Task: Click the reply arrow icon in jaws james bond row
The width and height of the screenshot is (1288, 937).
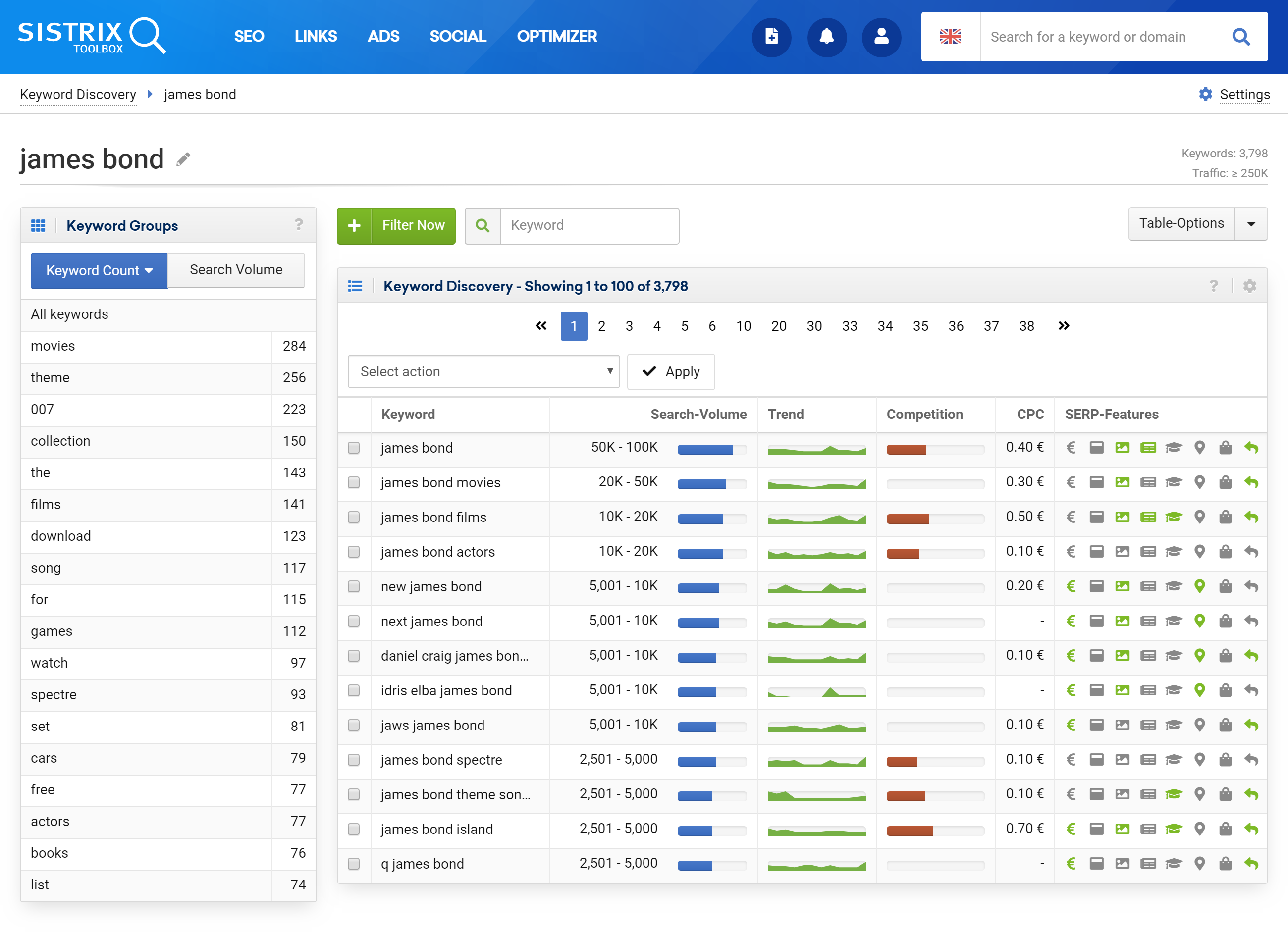Action: click(1251, 725)
